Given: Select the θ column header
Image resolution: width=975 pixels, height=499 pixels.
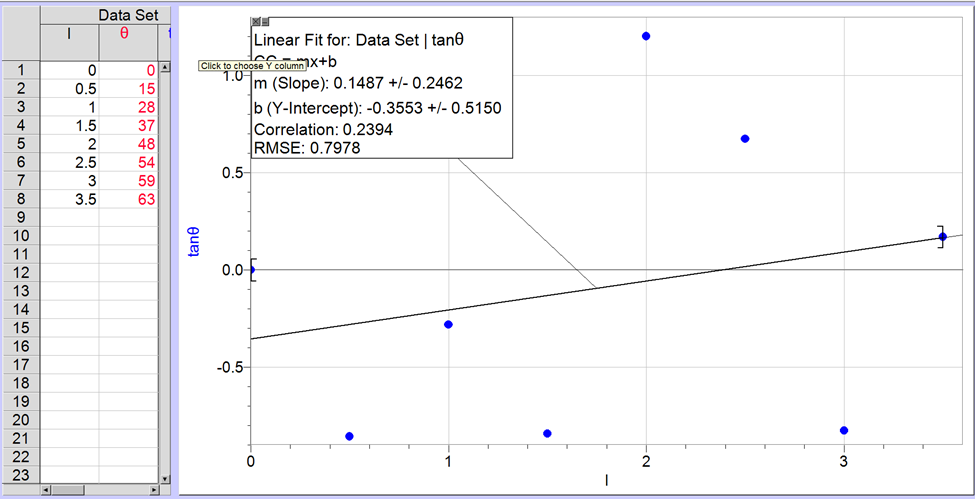Looking at the screenshot, I should click(127, 42).
